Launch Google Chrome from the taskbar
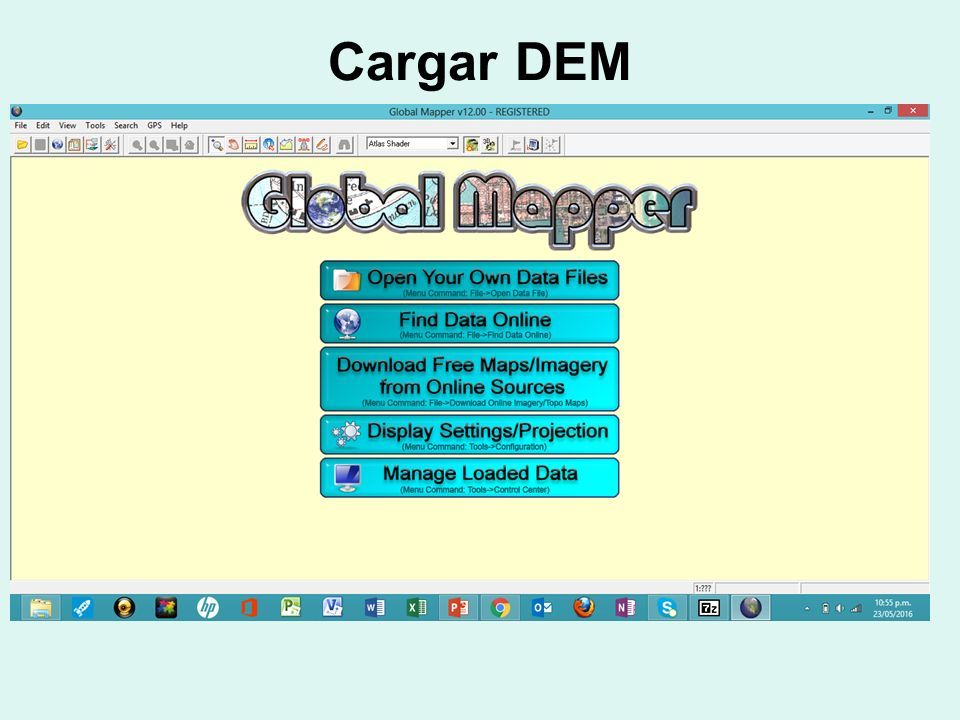This screenshot has height=720, width=960. (500, 607)
